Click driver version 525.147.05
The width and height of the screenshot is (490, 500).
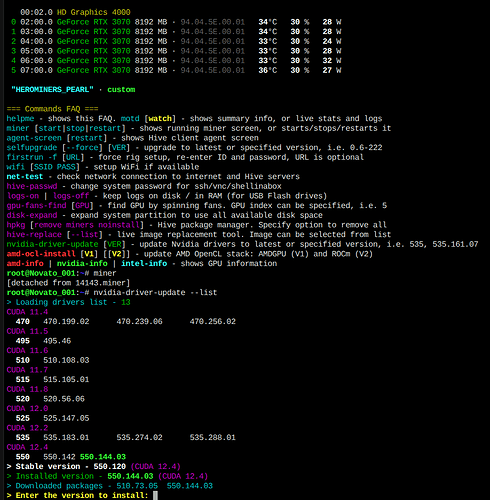tap(66, 418)
